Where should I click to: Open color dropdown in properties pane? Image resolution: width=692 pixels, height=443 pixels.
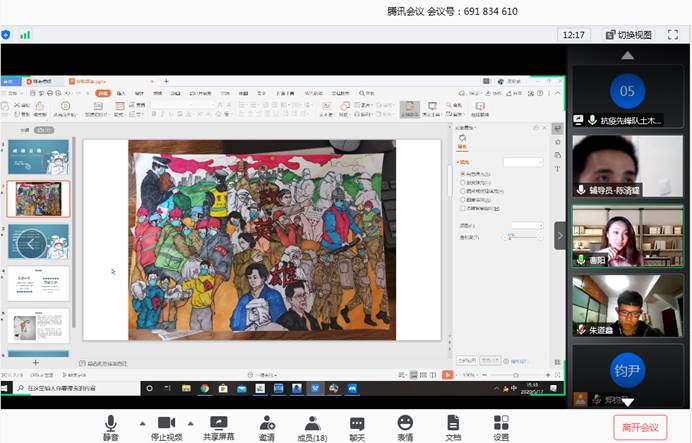527,226
